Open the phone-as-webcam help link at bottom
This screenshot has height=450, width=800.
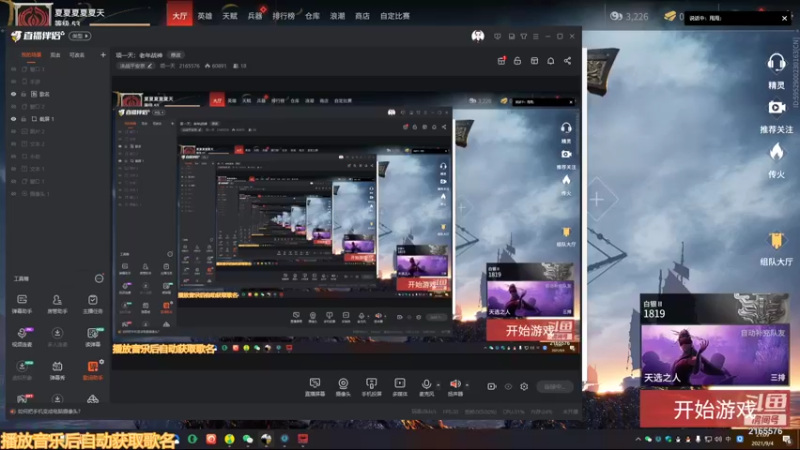49,411
